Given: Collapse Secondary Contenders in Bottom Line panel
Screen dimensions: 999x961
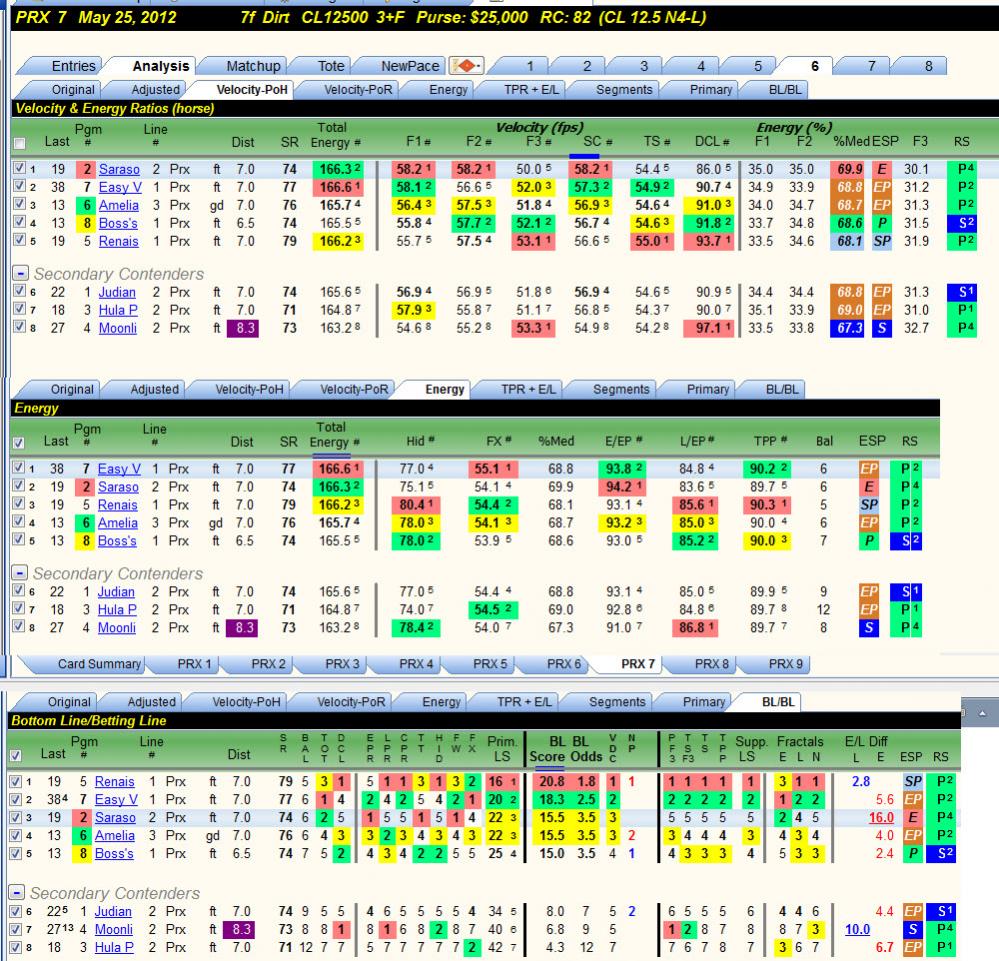Looking at the screenshot, I should coord(17,893).
